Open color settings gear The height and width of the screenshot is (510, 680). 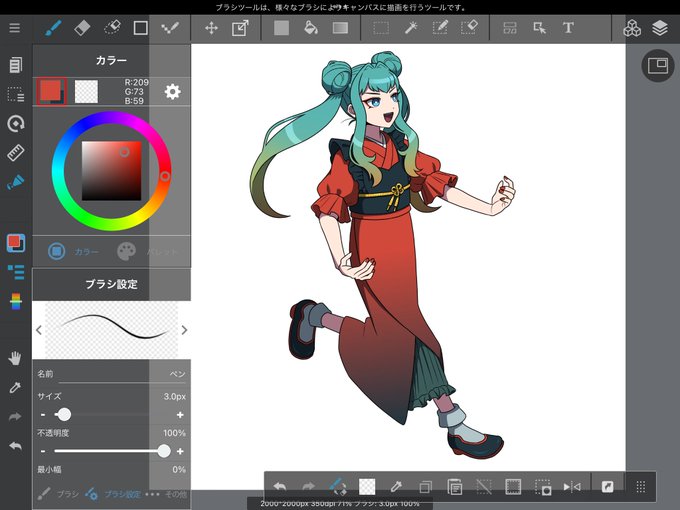[x=172, y=92]
